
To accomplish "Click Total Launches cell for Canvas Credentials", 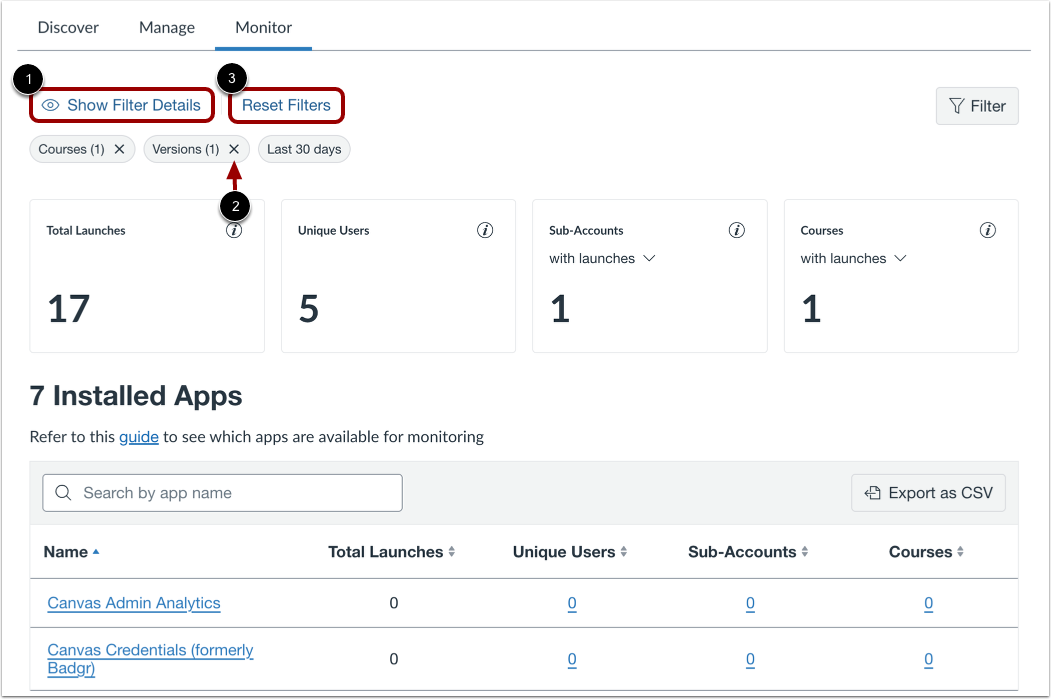I will 393,659.
